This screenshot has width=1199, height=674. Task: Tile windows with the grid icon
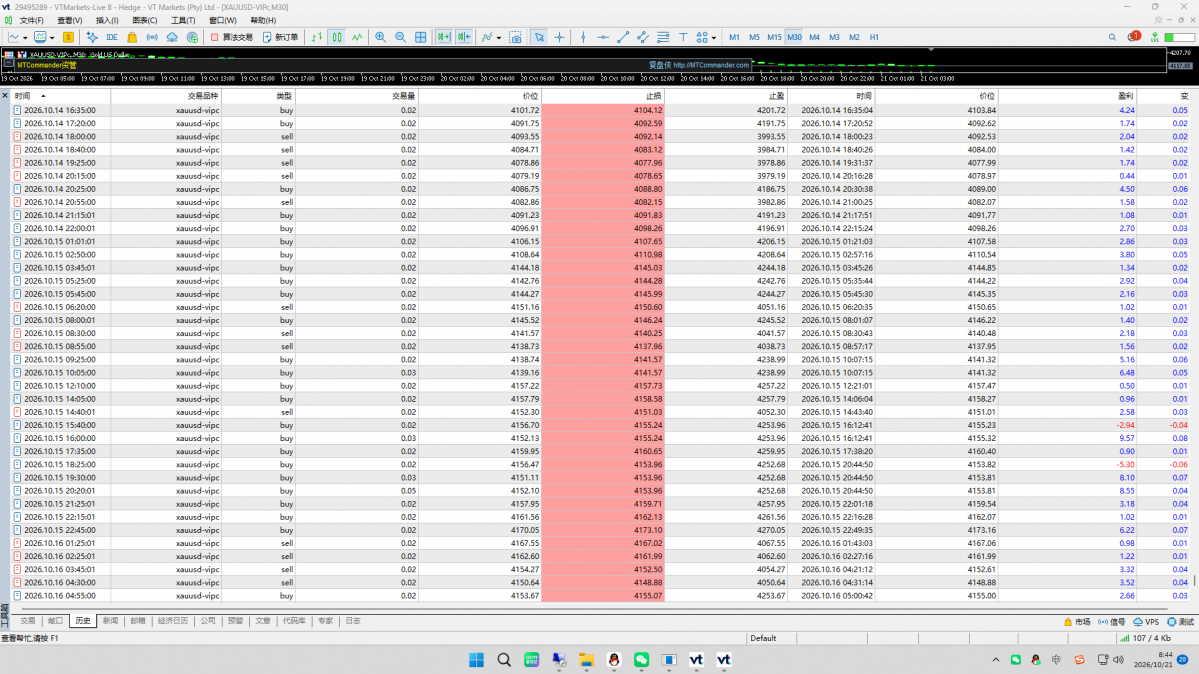coord(421,37)
